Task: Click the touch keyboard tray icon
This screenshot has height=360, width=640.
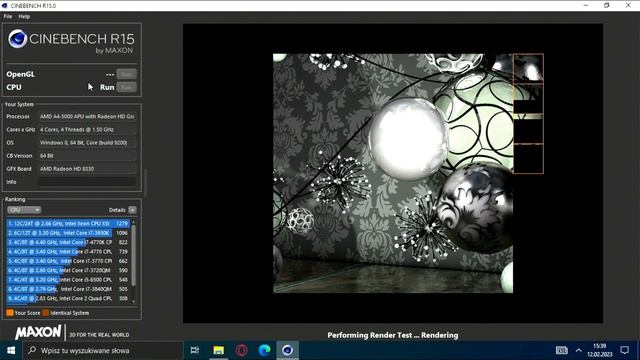Action: click(x=562, y=351)
